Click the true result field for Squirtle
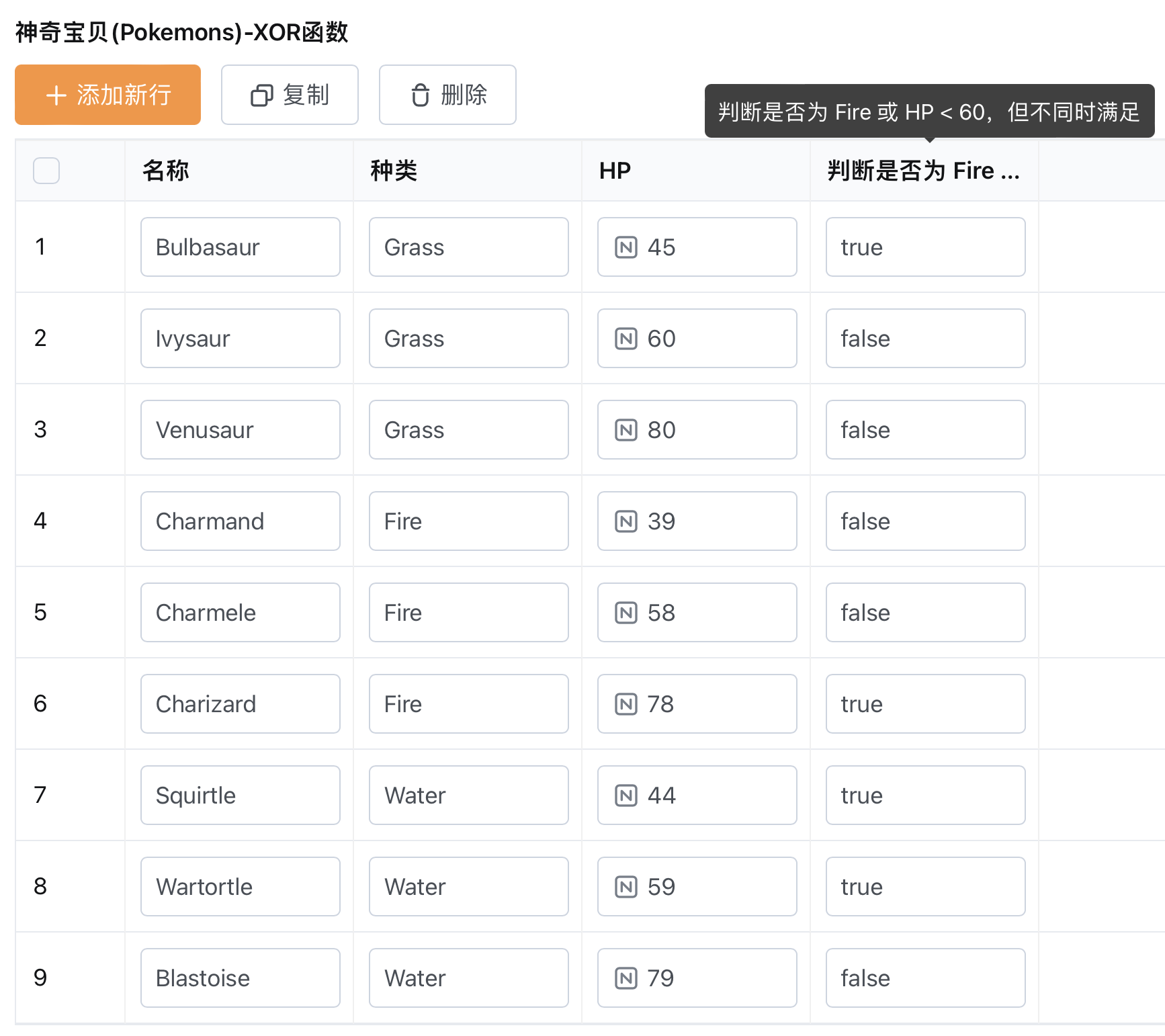1165x1036 pixels. tap(926, 795)
